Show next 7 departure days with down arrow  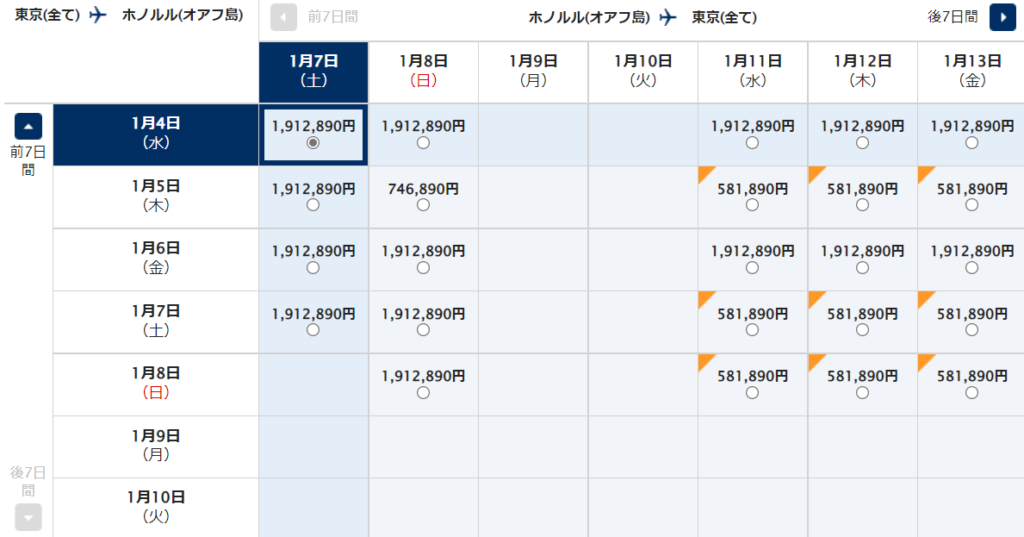tap(28, 517)
